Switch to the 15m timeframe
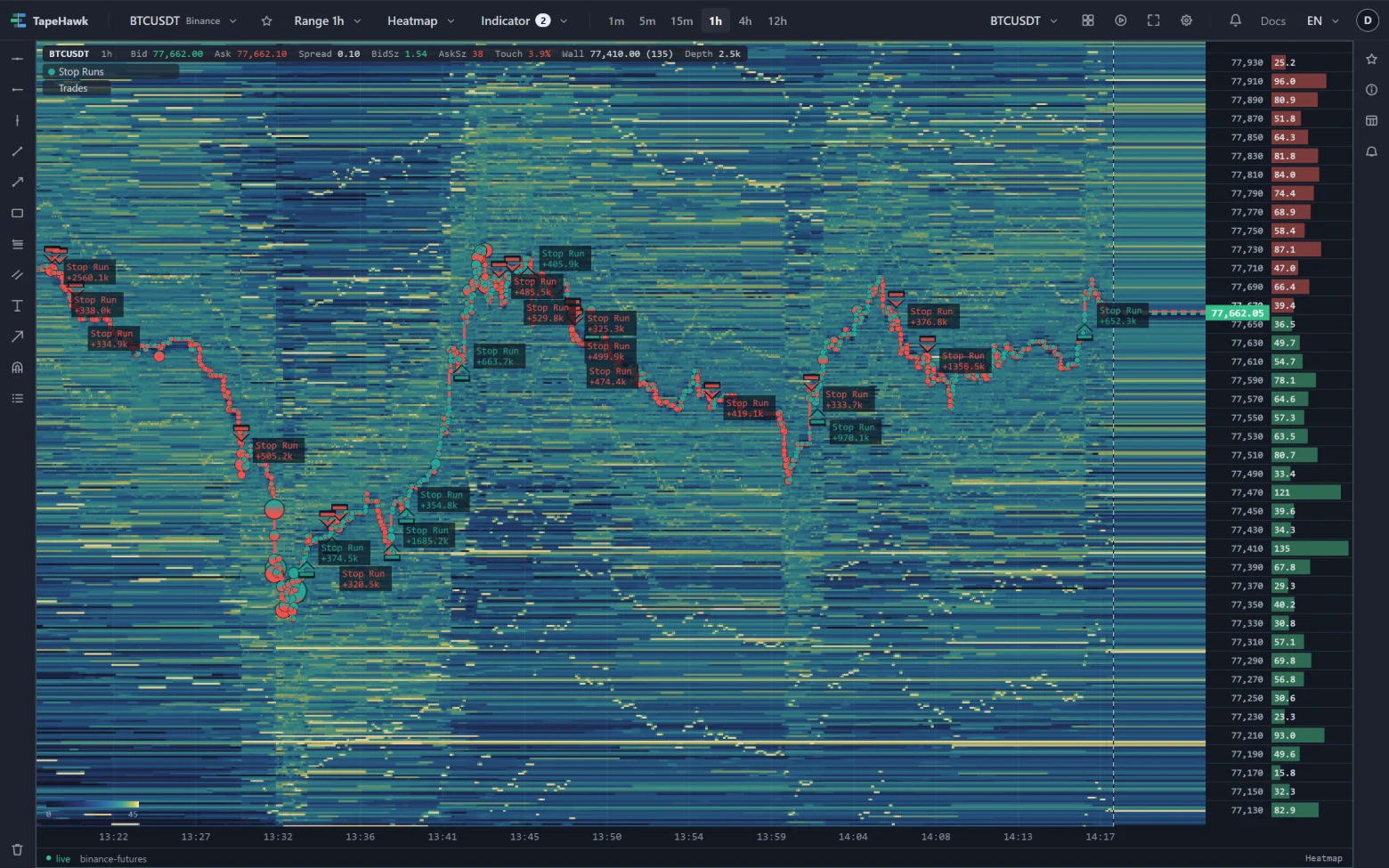 point(682,20)
